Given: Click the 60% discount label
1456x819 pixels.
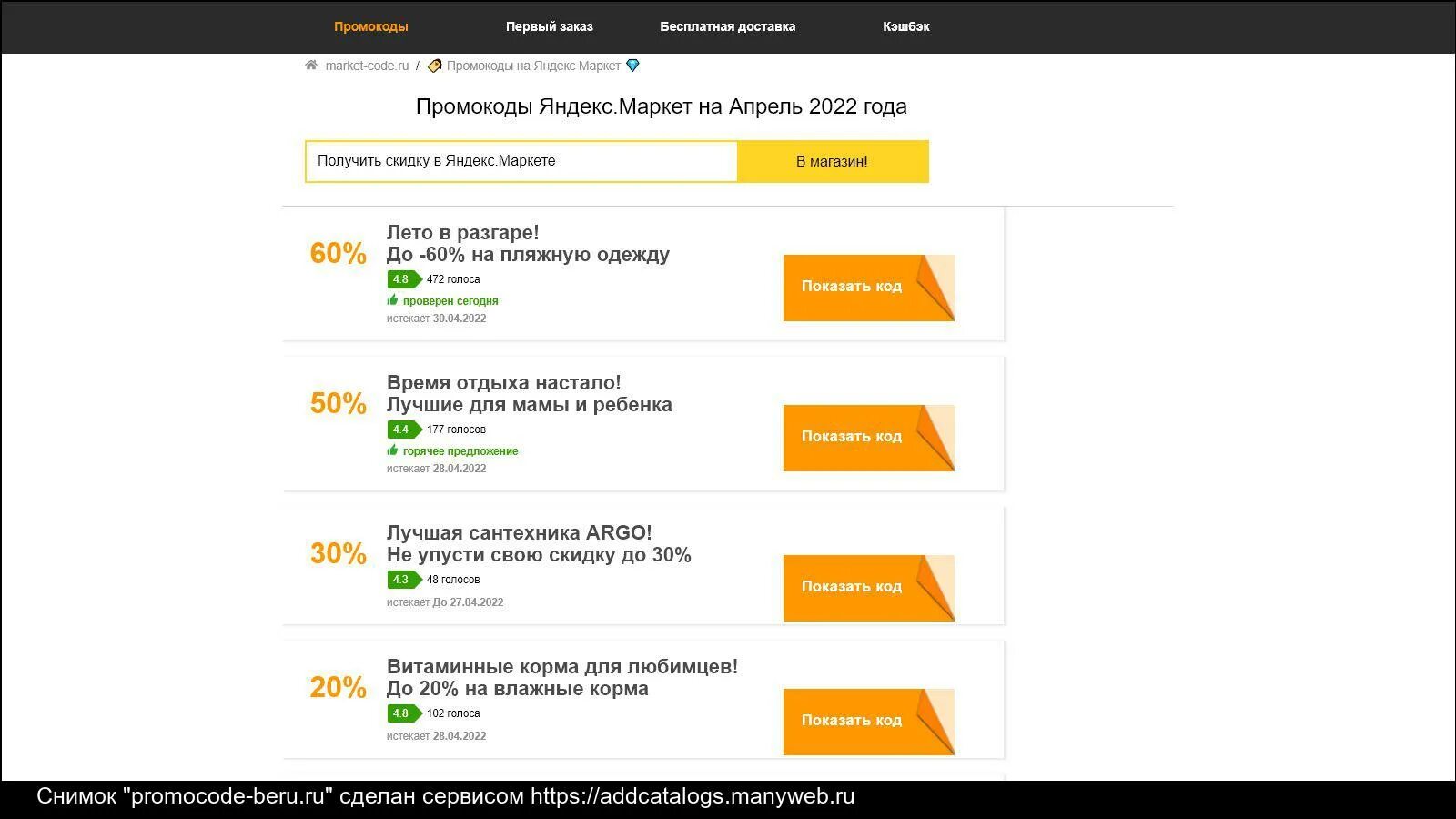Looking at the screenshot, I should point(338,253).
